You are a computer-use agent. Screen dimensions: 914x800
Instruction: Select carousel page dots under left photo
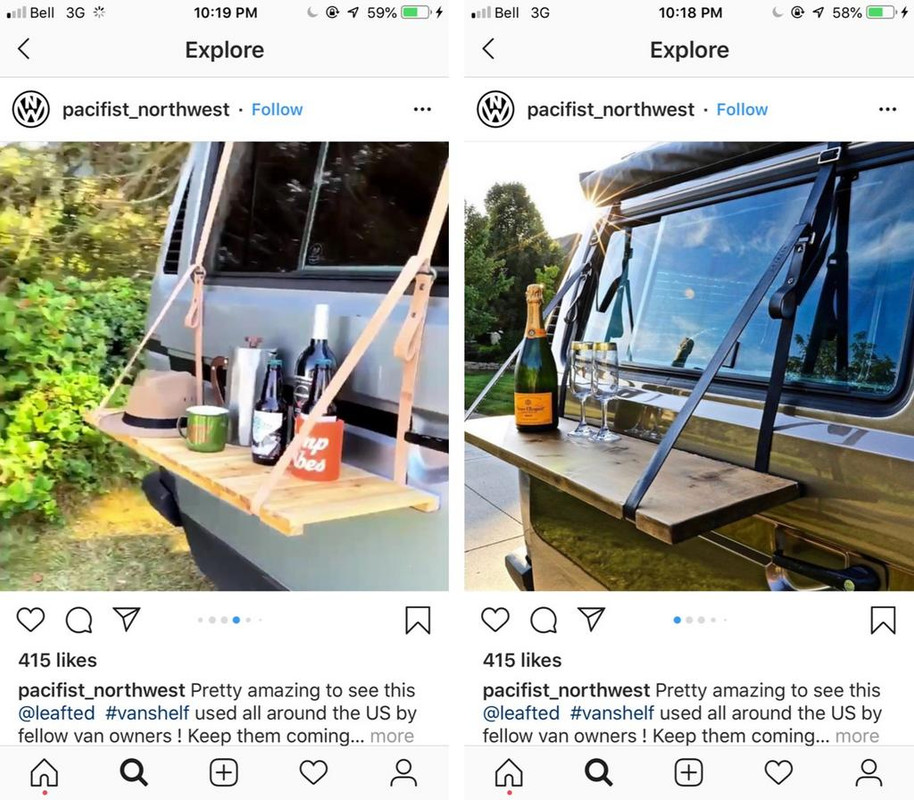230,620
